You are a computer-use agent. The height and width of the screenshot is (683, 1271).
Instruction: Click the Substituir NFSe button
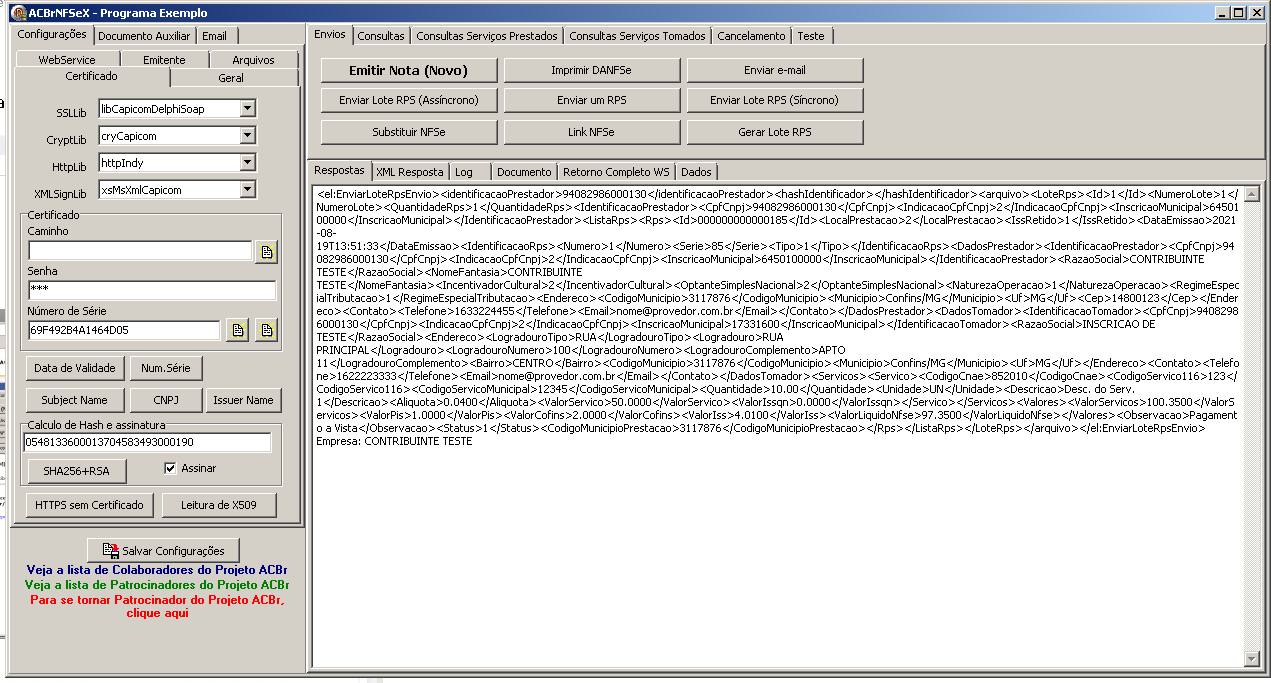point(408,132)
